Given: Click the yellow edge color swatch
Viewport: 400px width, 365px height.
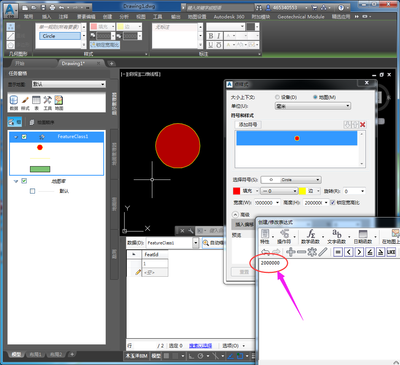Looking at the screenshot, I should (302, 191).
